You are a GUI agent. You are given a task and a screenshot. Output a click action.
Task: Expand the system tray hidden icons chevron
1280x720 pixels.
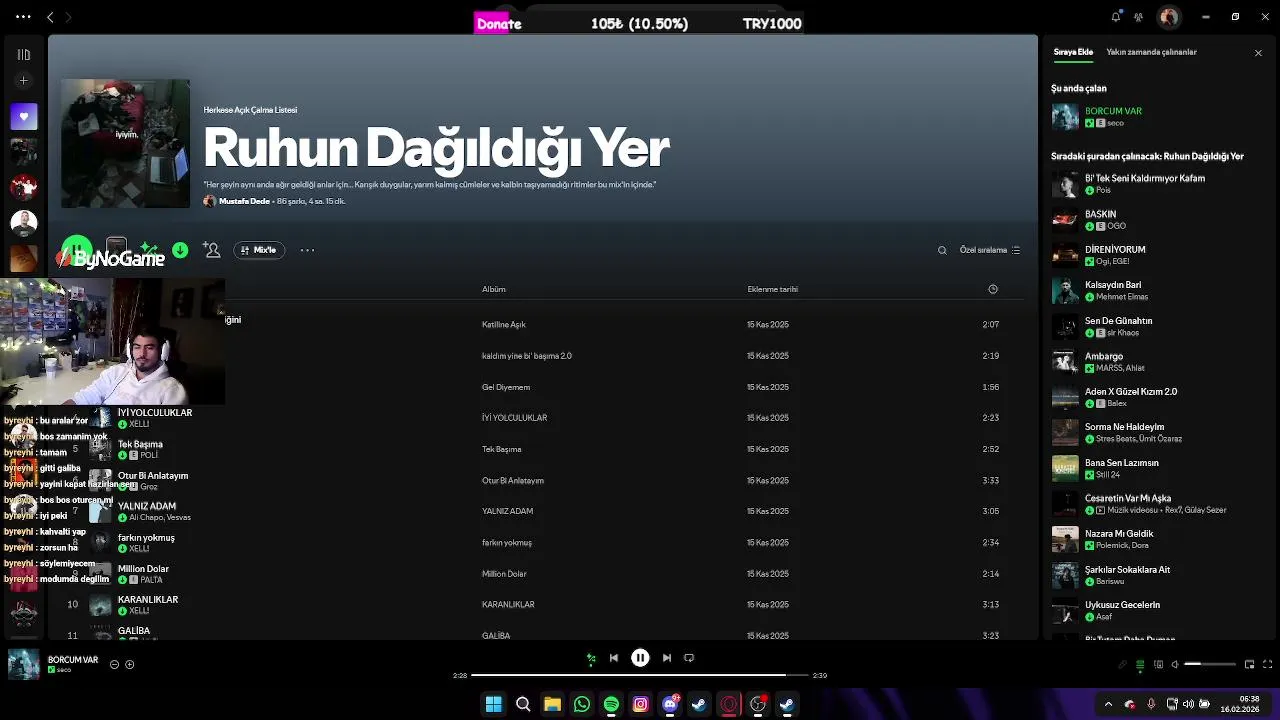pyautogui.click(x=1107, y=704)
